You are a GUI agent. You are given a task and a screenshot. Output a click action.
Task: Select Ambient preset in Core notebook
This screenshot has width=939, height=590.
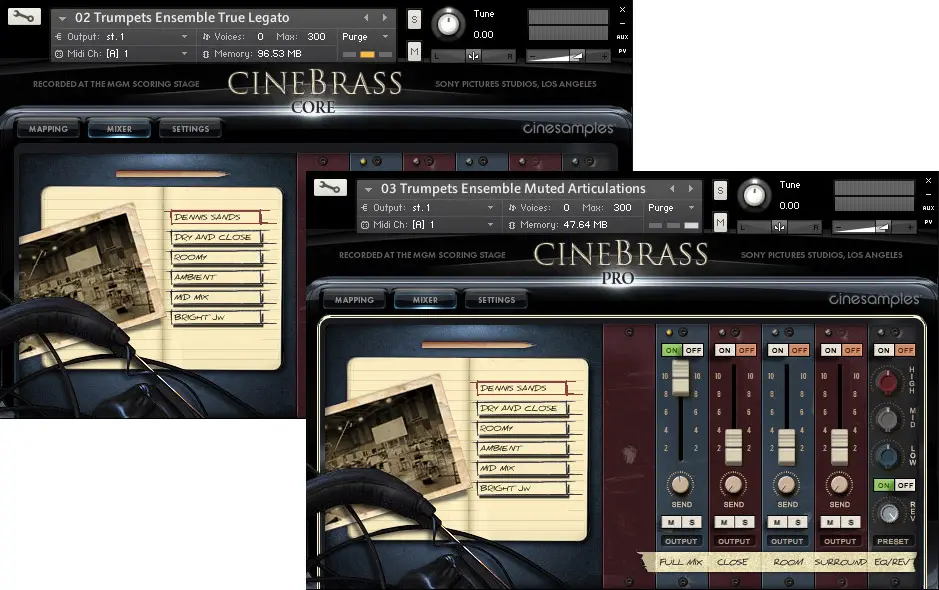pos(216,277)
